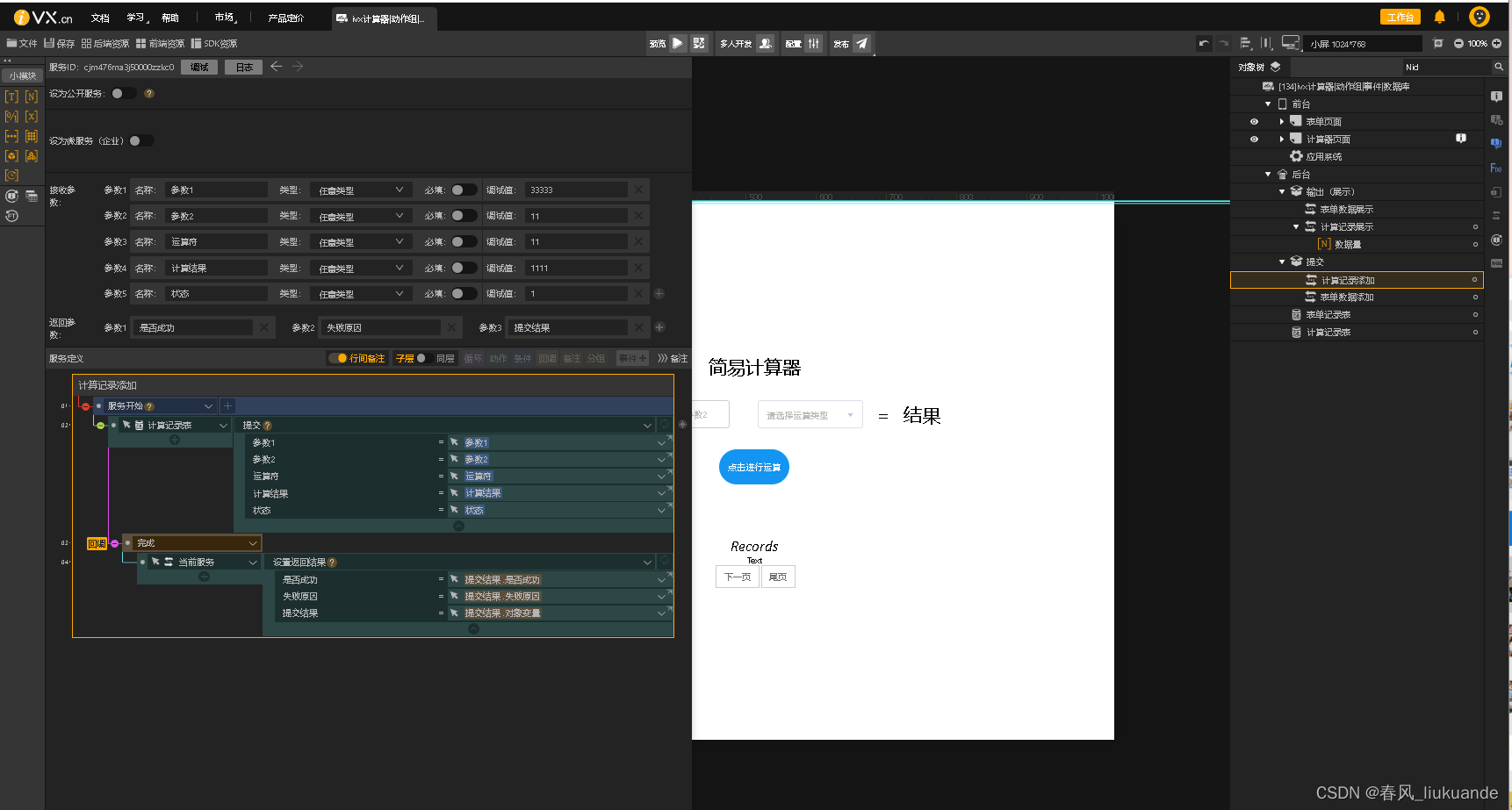Click the preview play icon
Viewport: 1512px width, 810px height.
(x=678, y=43)
